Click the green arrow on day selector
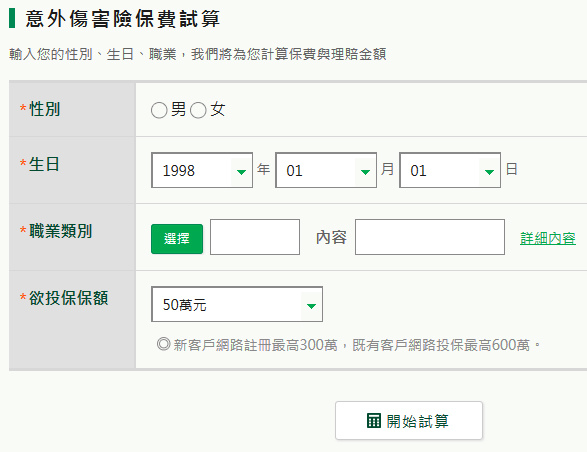Screen dimensions: 587x452 pyautogui.click(x=489, y=172)
